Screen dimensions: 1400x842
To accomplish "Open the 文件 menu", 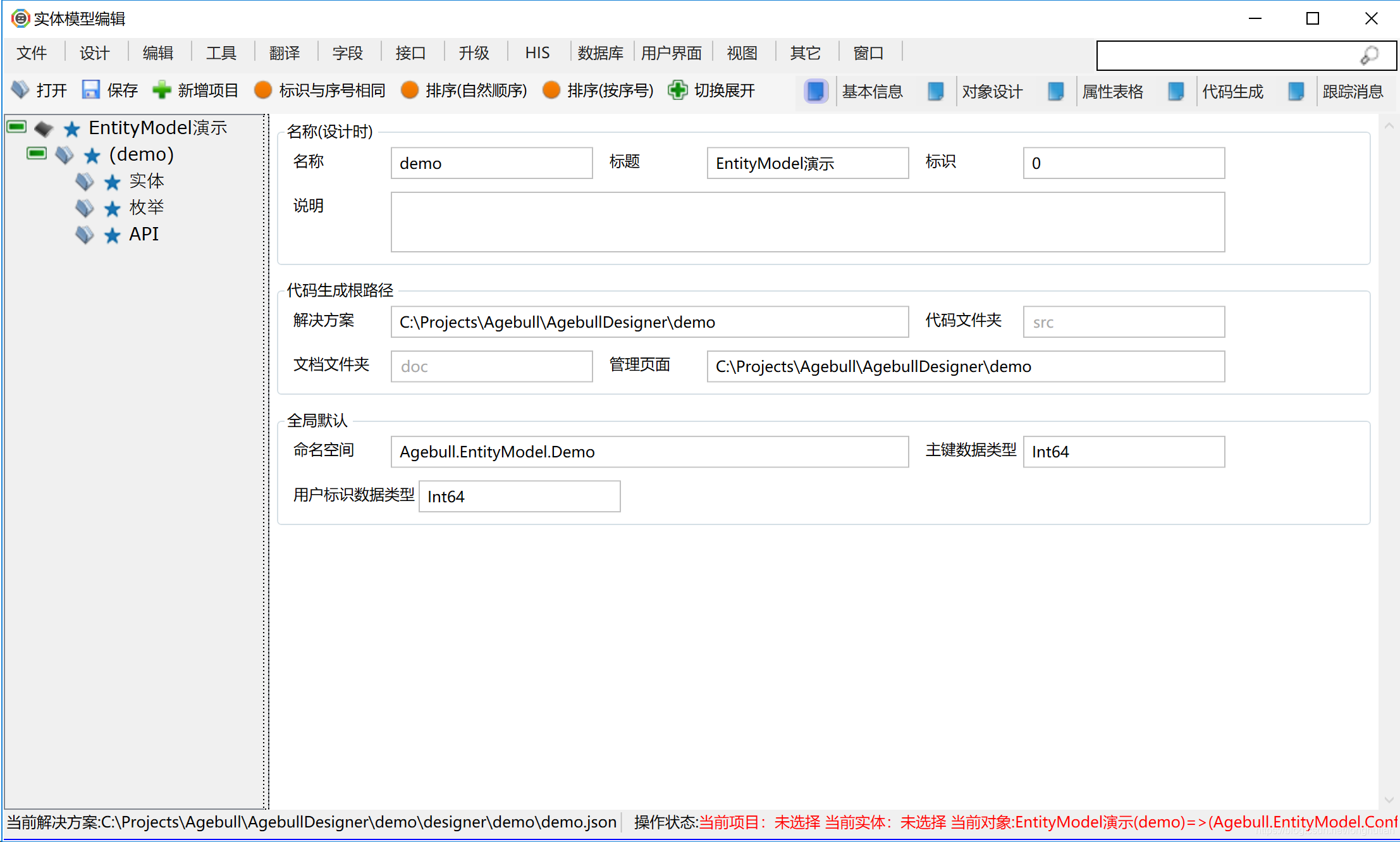I will [32, 53].
